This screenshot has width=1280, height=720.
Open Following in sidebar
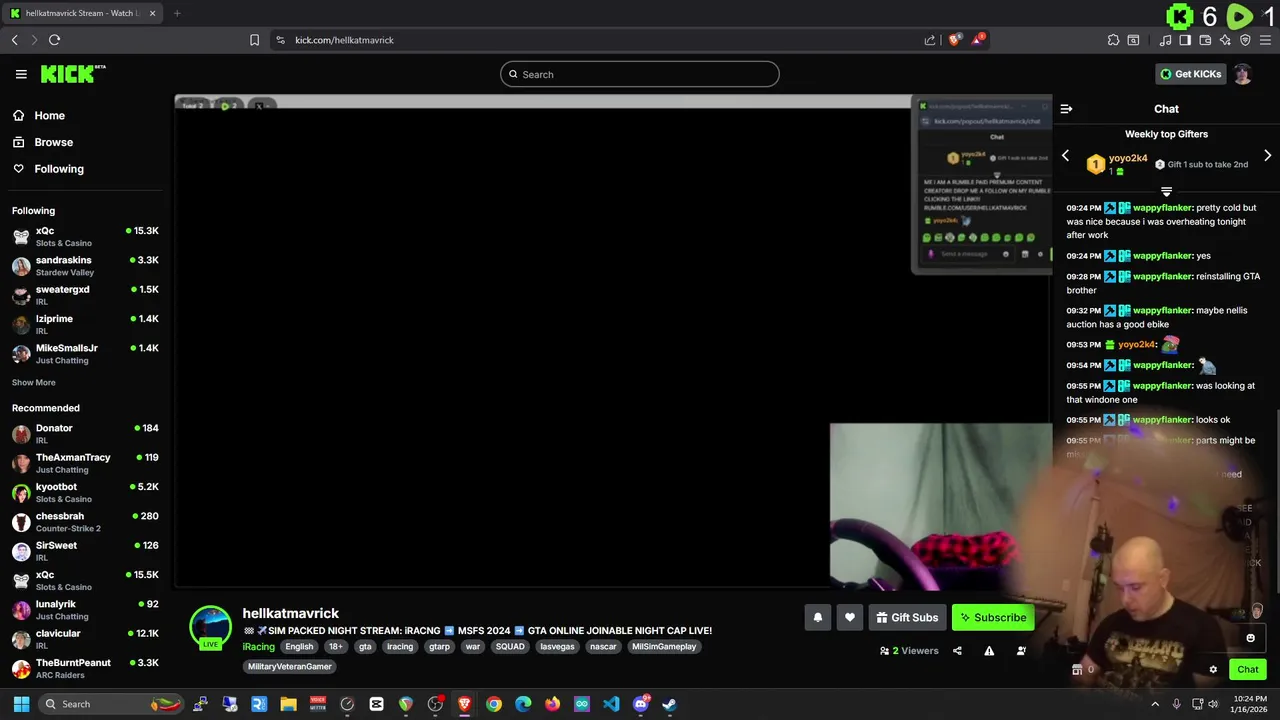[48, 169]
